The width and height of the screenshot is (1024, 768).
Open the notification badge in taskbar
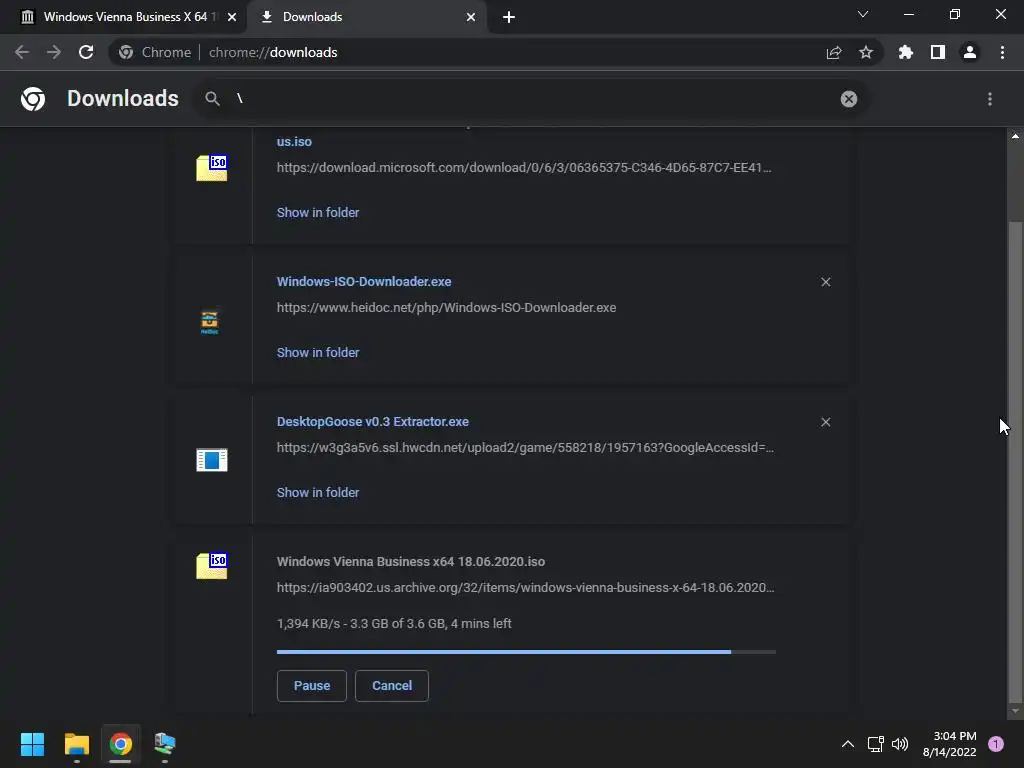pos(996,744)
